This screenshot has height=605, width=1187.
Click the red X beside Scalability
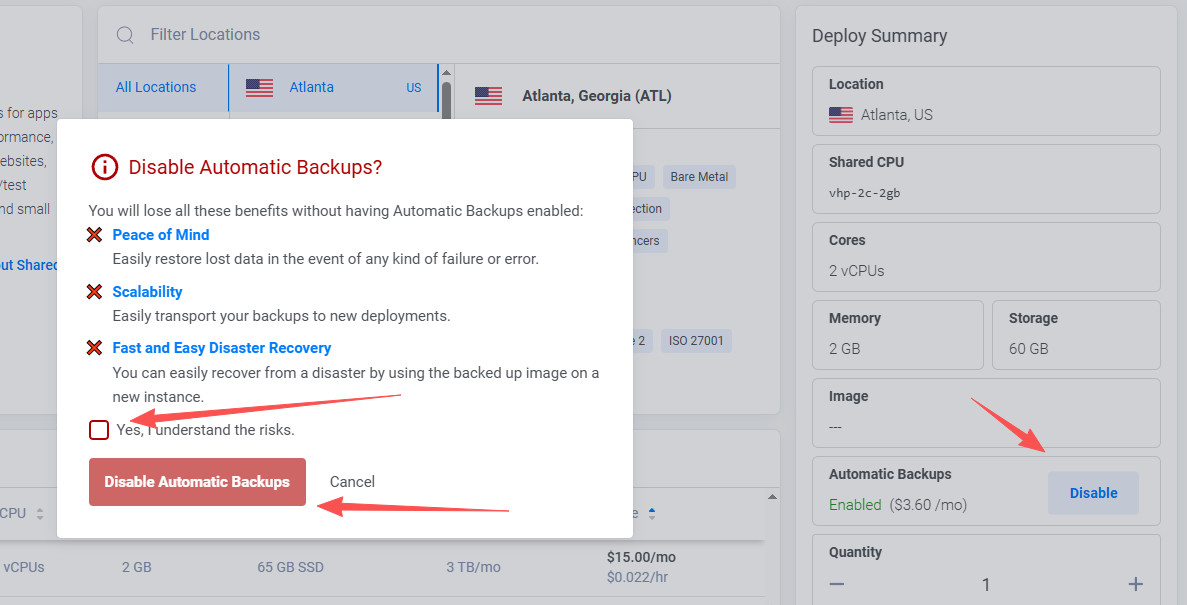click(95, 292)
